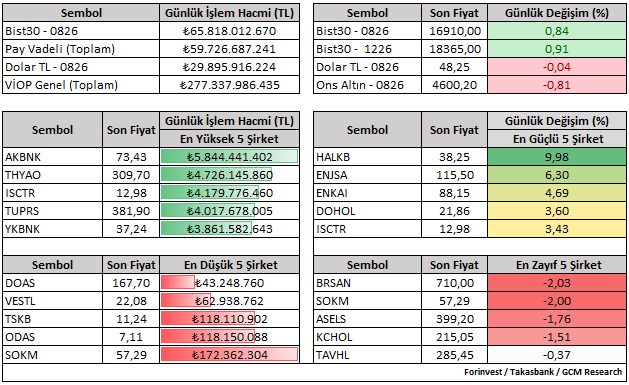Click the ENJSA symbol cell
The image size is (629, 385).
tap(367, 175)
